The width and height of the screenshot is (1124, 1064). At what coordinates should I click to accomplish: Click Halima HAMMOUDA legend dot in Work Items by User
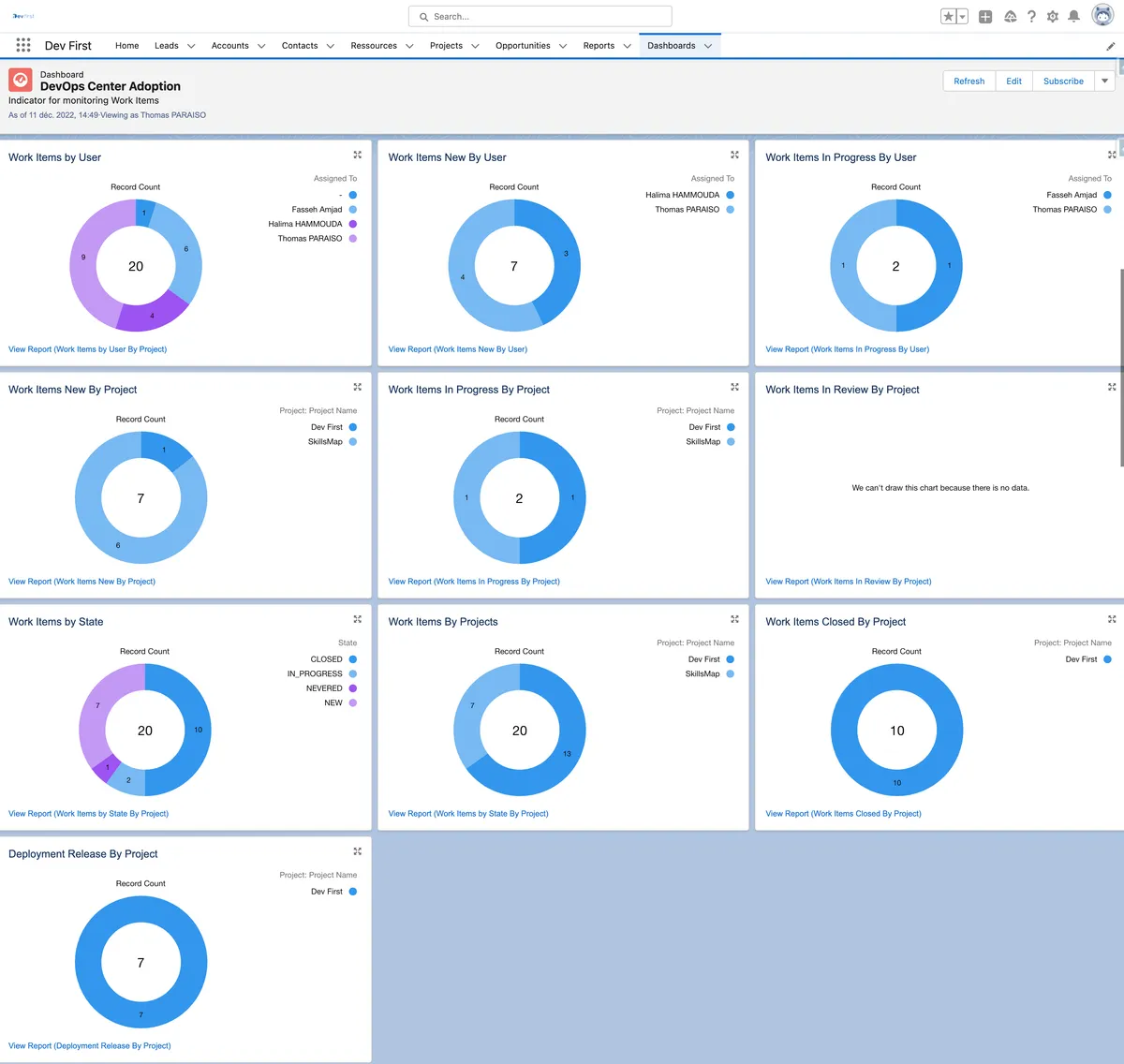353,224
